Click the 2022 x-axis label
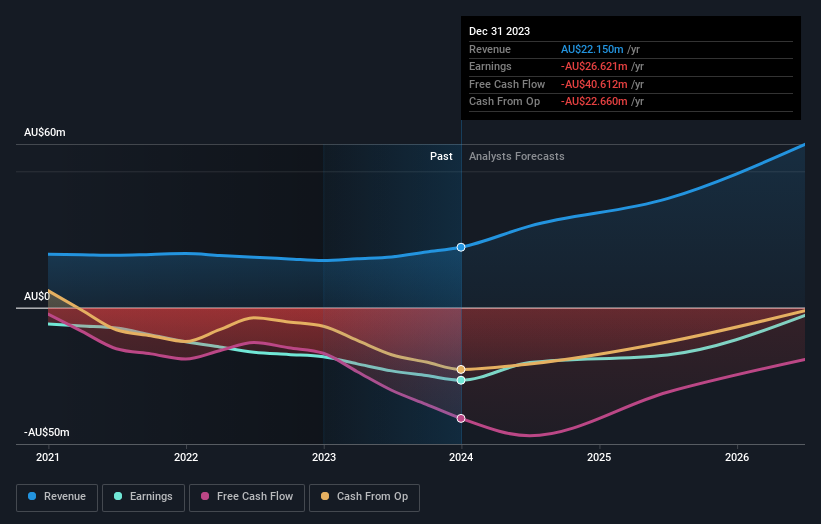The height and width of the screenshot is (524, 821). click(186, 458)
